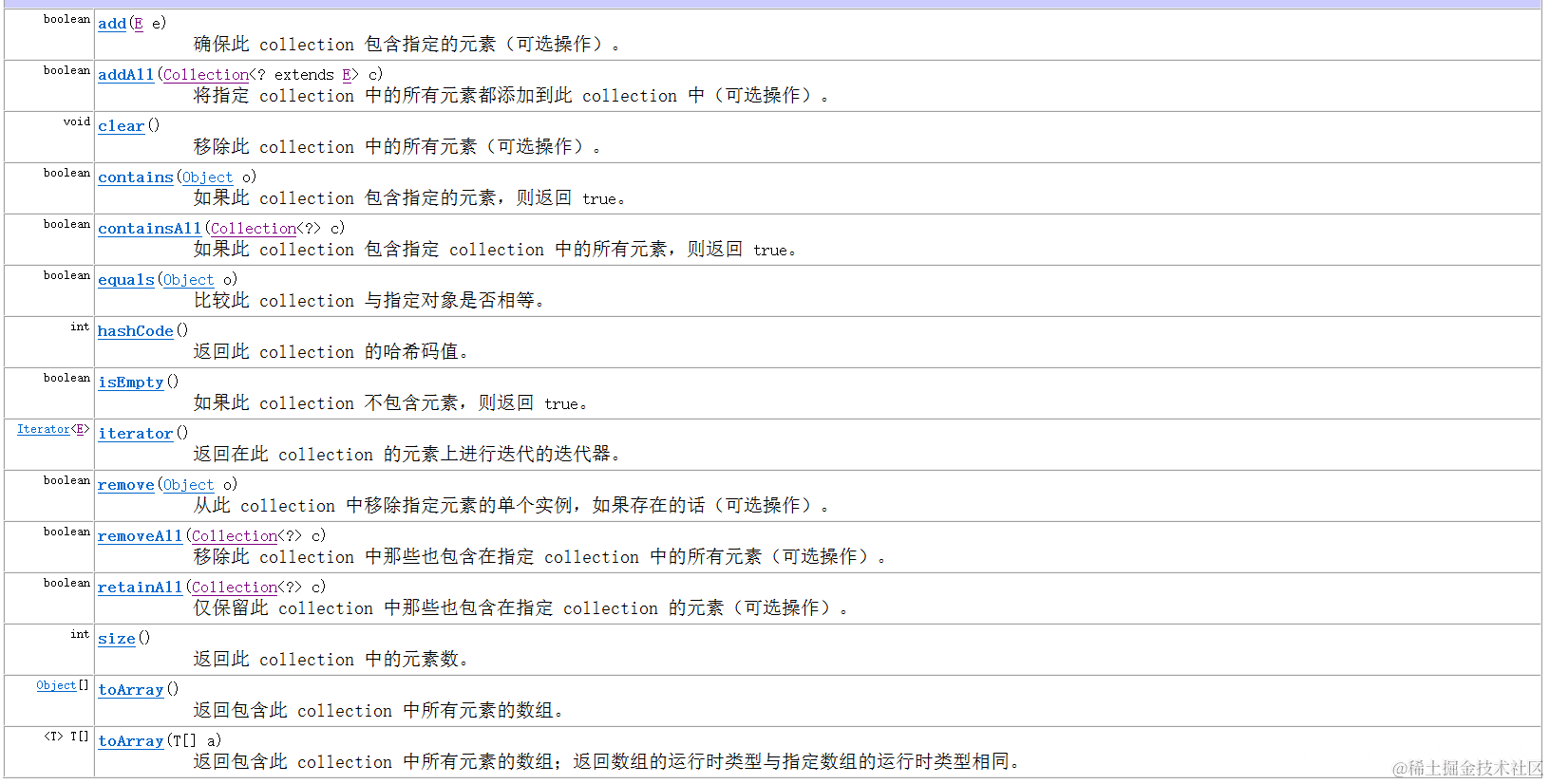Open the contains method link
The width and height of the screenshot is (1550, 784).
point(136,177)
